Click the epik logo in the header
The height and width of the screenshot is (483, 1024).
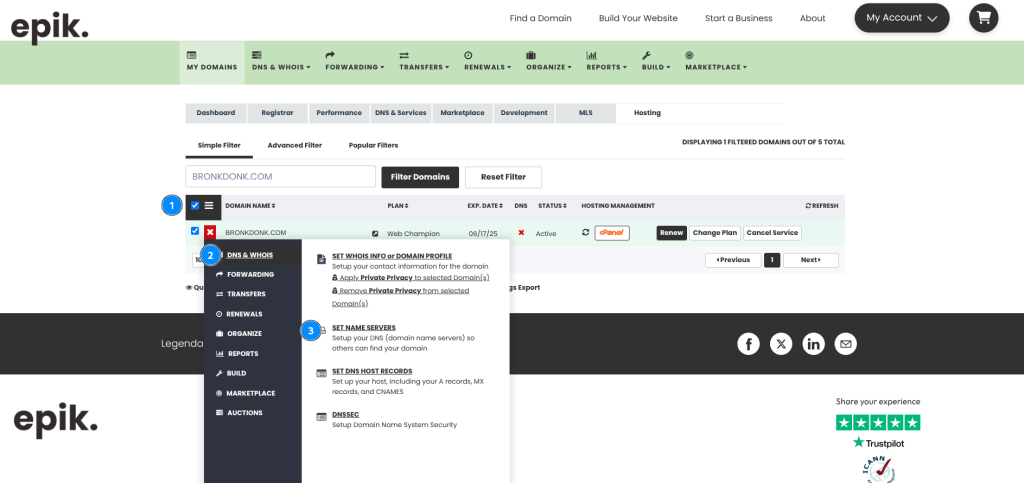coord(50,28)
